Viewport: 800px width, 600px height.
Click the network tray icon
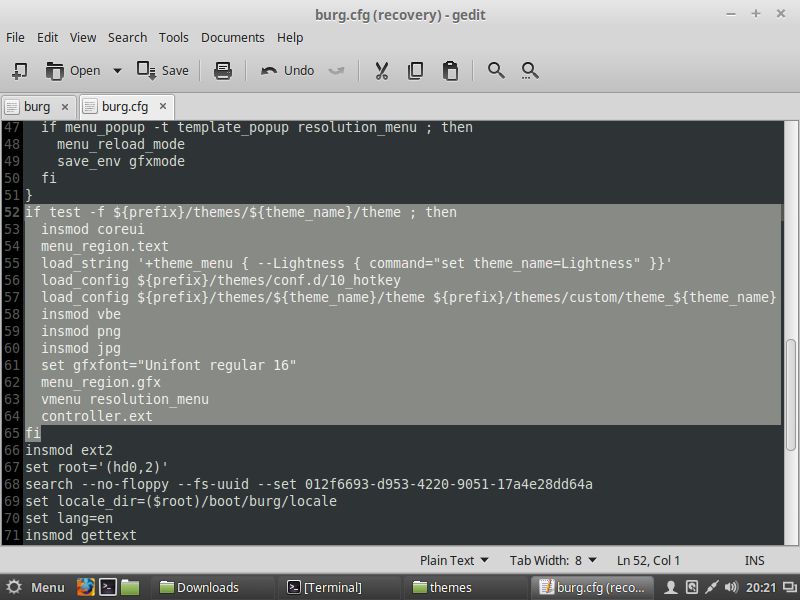coord(711,587)
